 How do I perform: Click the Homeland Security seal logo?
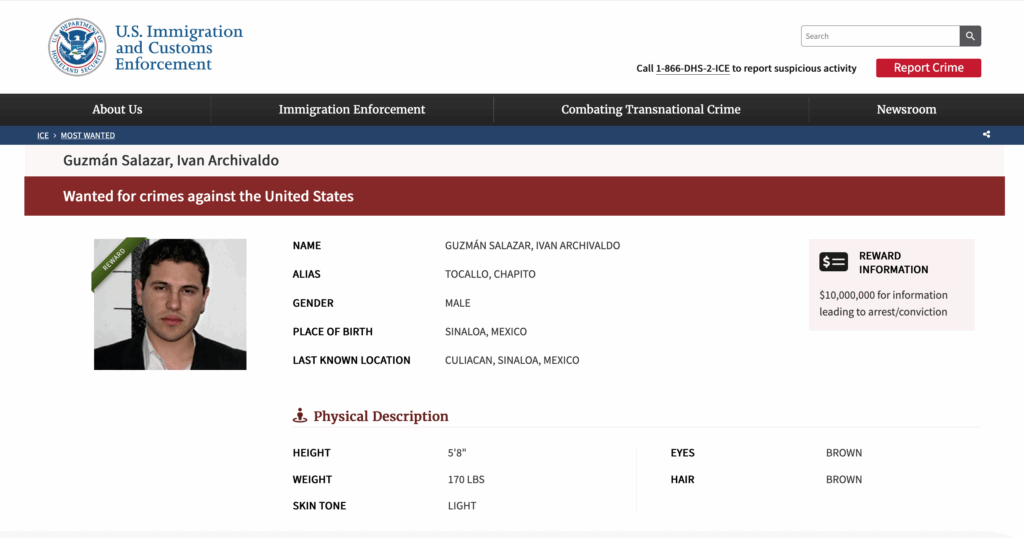[76, 48]
